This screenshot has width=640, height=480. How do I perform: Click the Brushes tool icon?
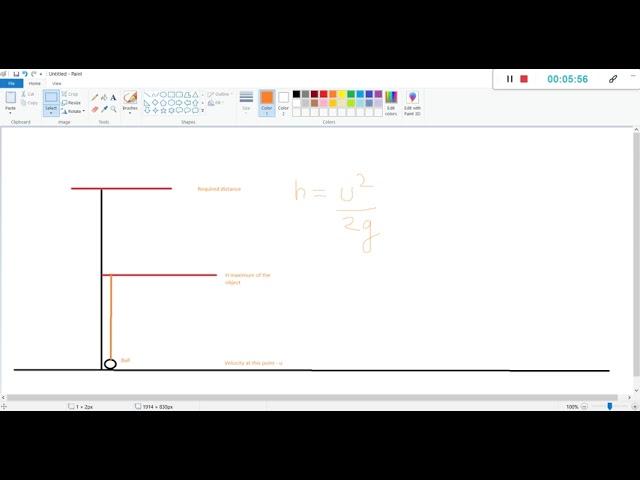pyautogui.click(x=130, y=98)
